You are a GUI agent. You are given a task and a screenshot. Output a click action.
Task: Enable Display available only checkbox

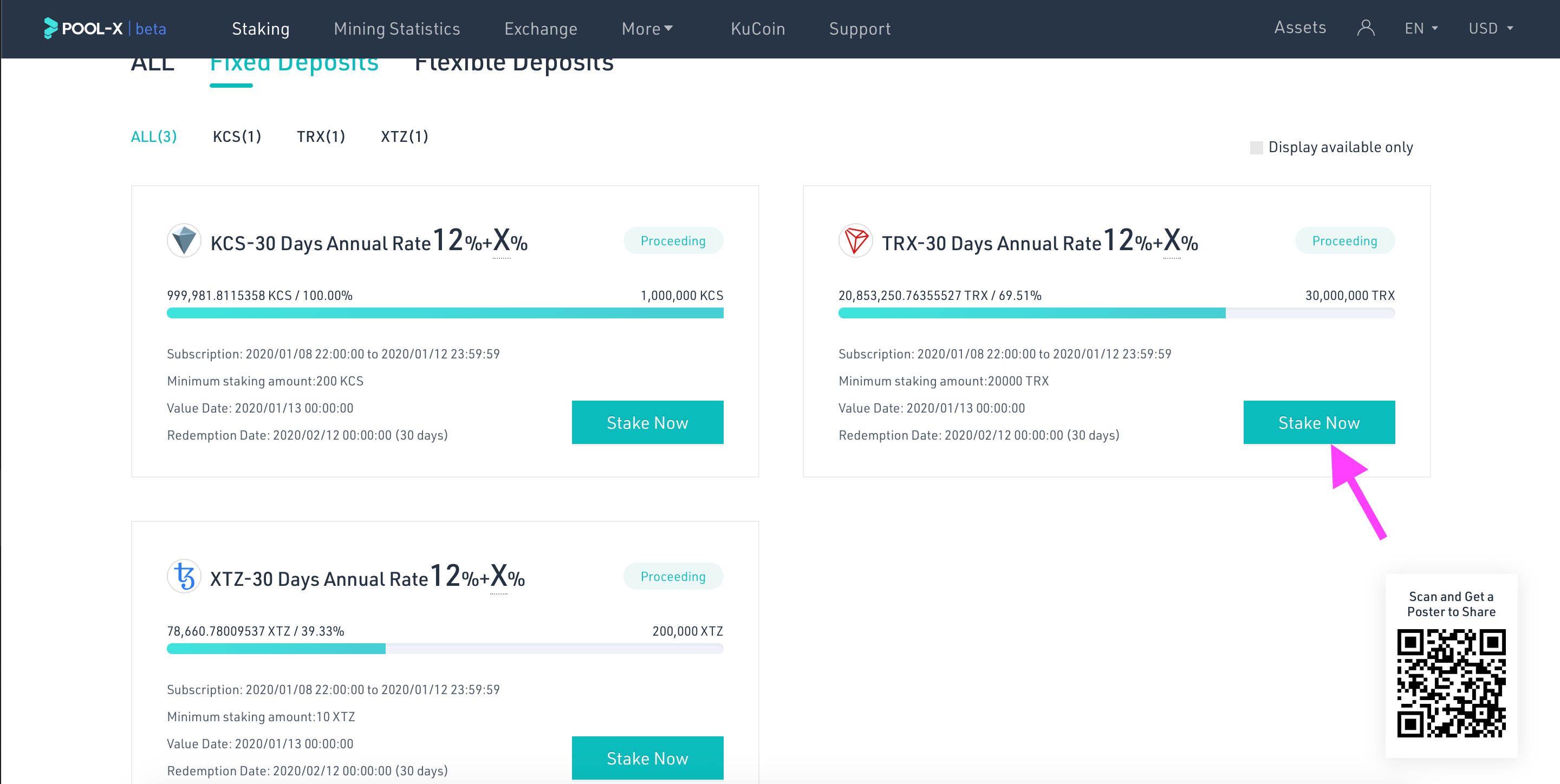click(x=1256, y=148)
